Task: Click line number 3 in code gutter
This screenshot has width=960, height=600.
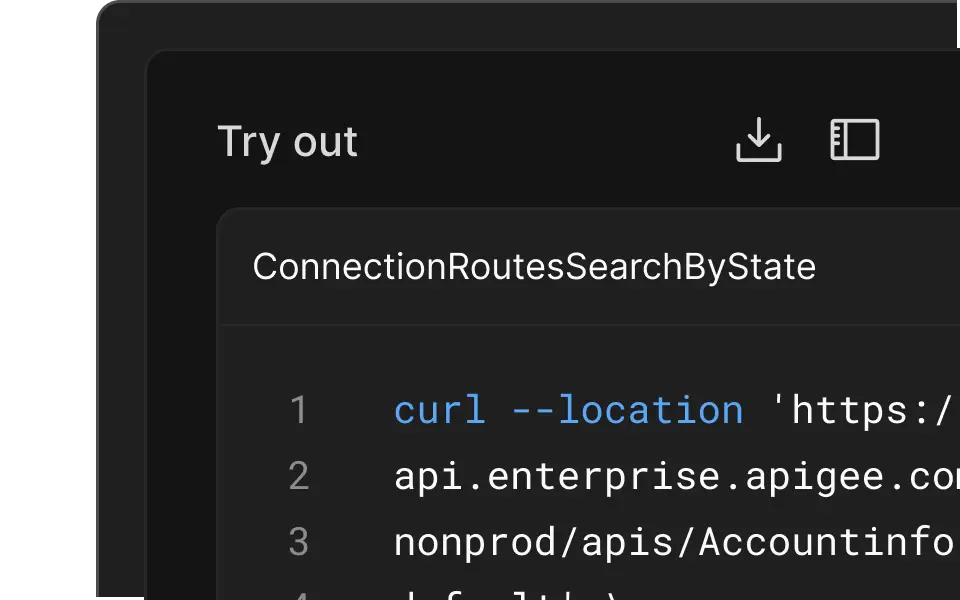Action: click(299, 542)
